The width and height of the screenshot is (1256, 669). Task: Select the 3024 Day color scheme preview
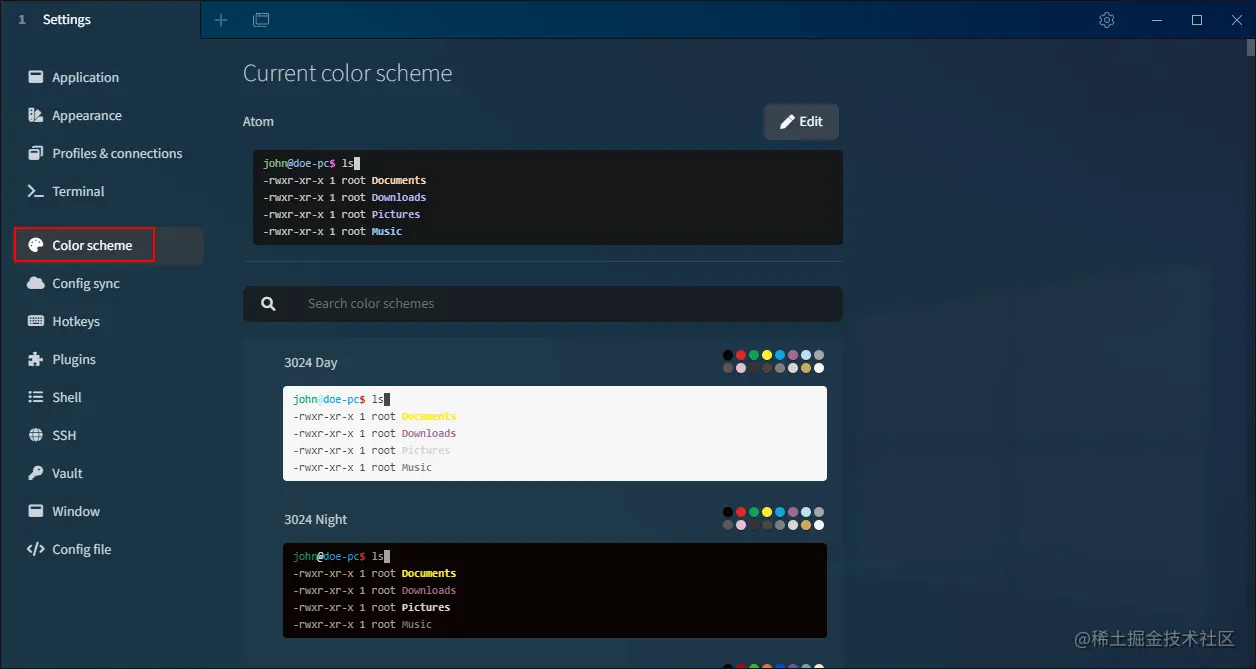tap(555, 433)
